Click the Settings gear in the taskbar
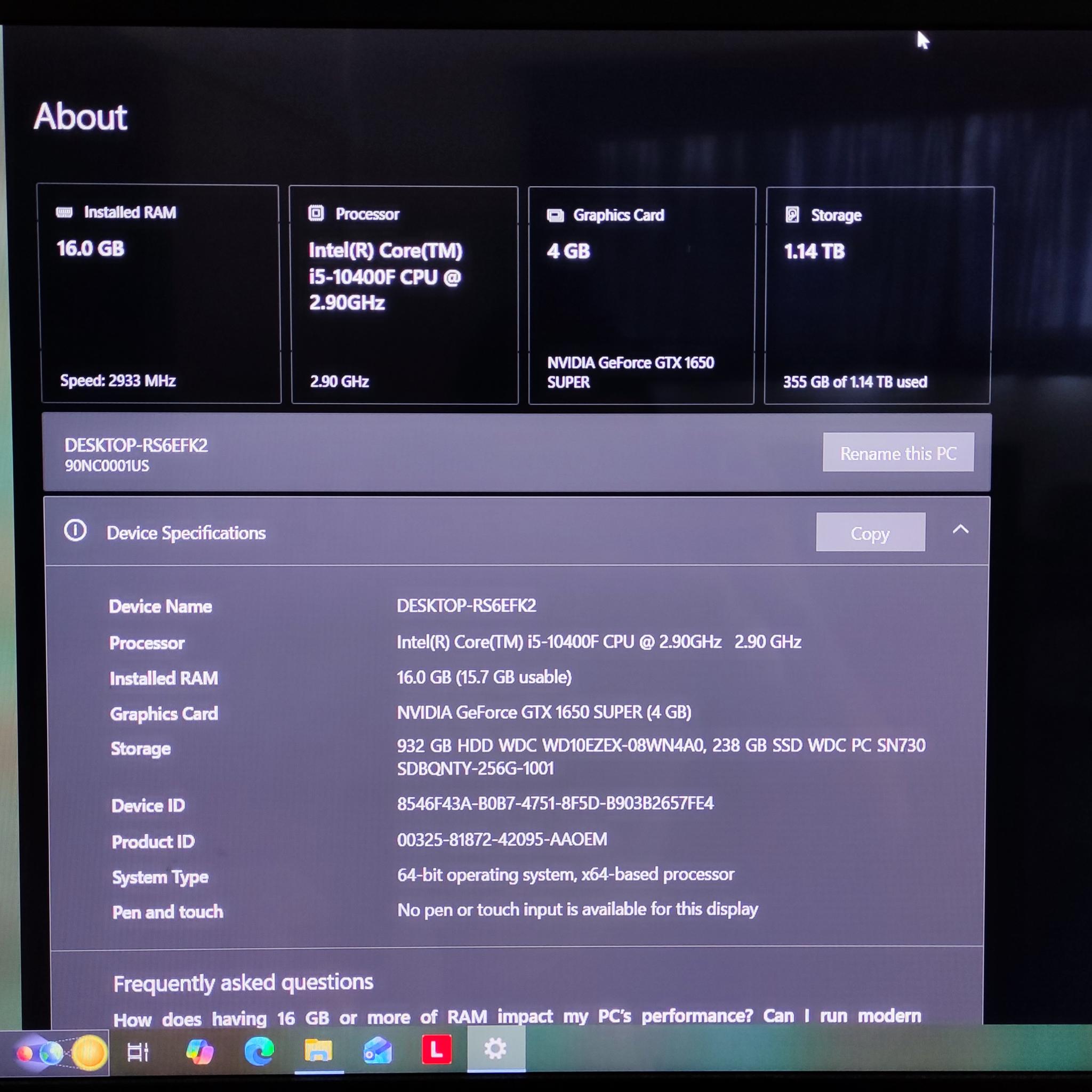This screenshot has height=1092, width=1092. click(x=496, y=1049)
